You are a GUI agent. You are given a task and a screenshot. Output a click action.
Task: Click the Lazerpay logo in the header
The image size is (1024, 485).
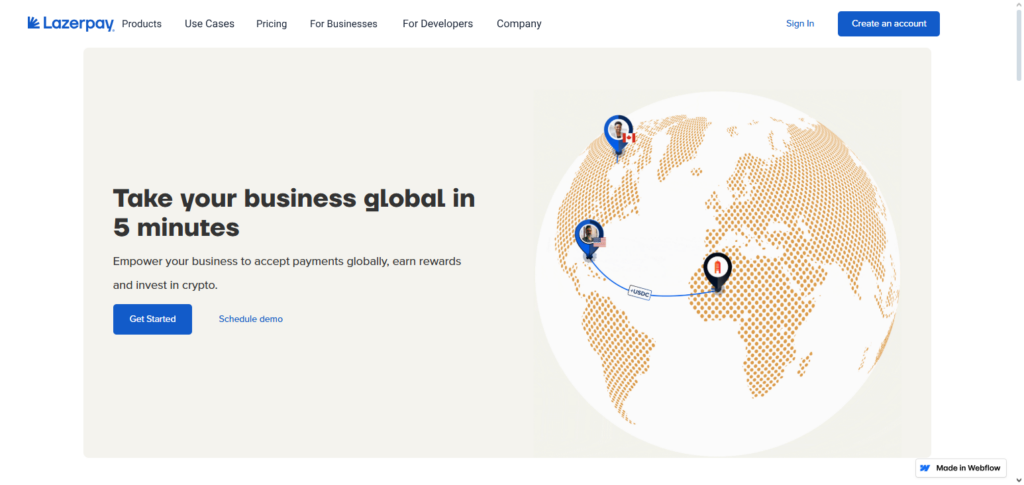click(x=70, y=23)
